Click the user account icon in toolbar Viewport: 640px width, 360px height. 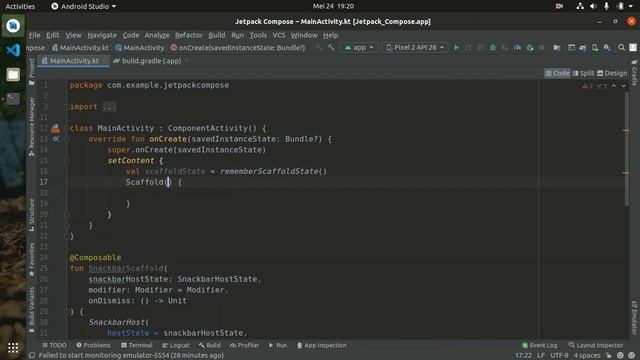(633, 48)
